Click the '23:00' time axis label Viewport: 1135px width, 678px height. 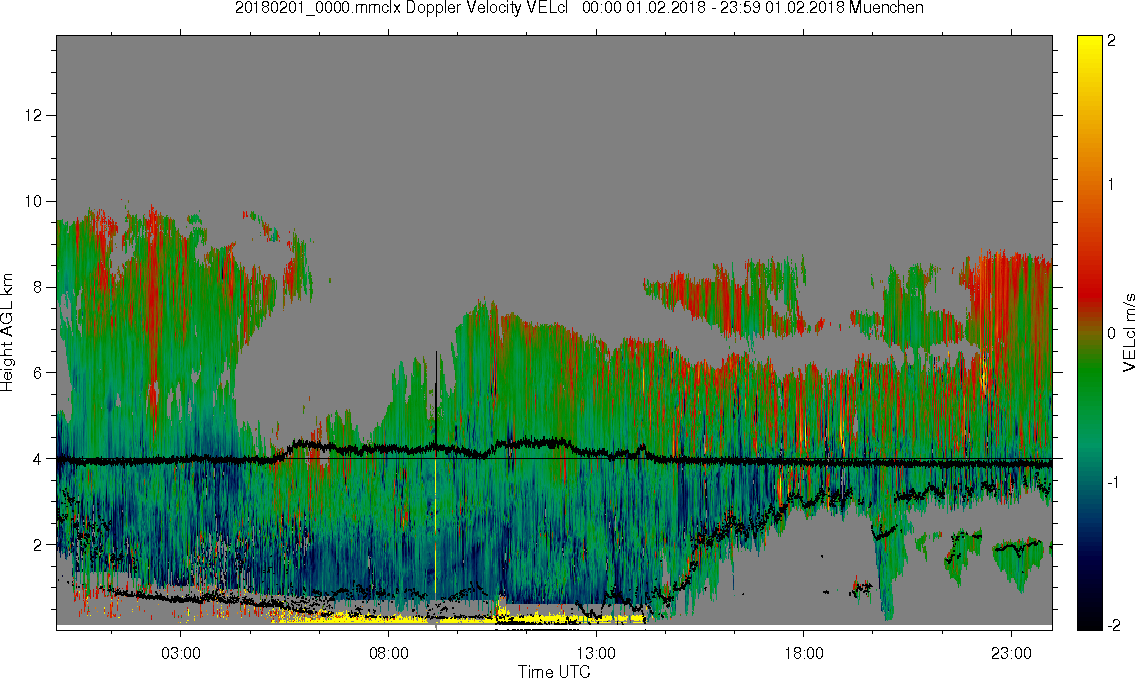pos(1011,654)
